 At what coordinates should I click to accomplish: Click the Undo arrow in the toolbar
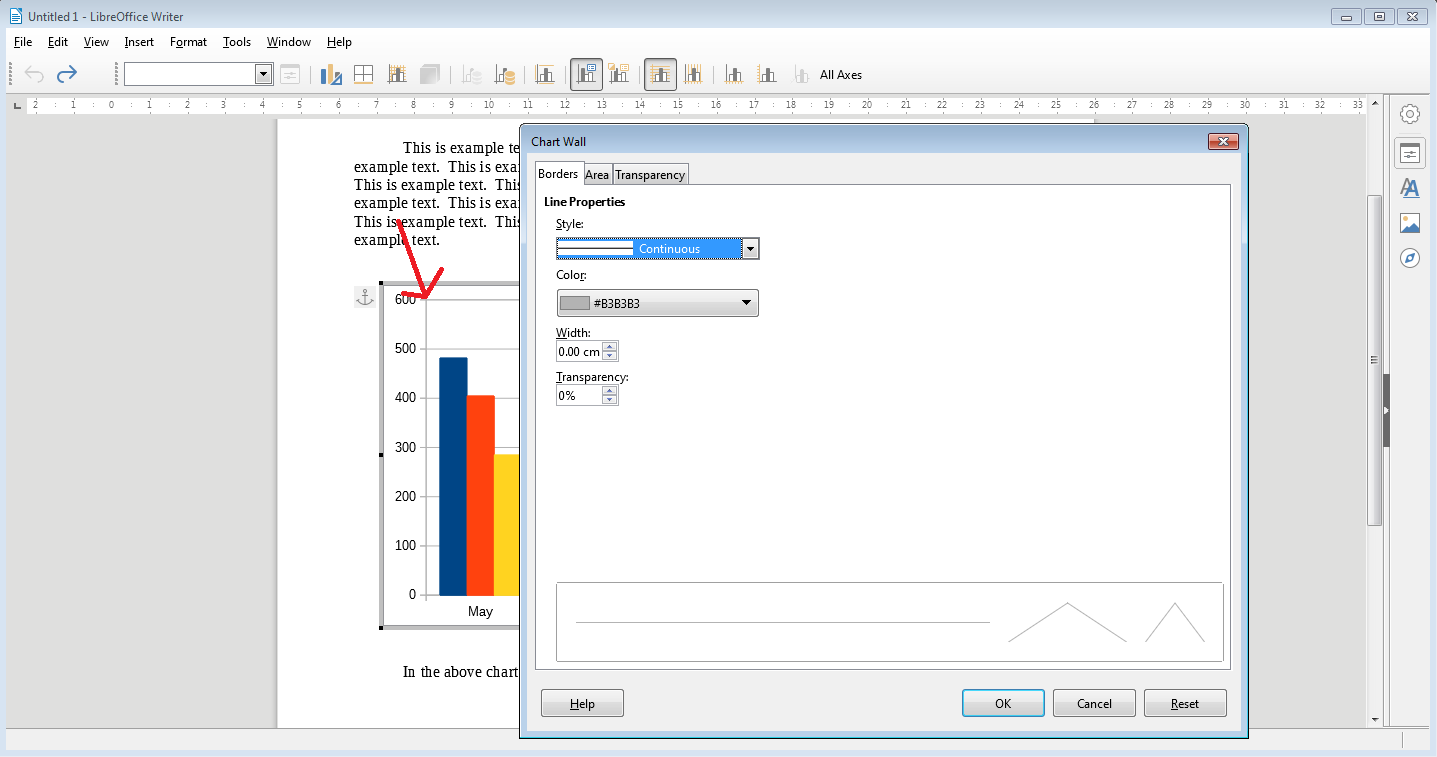[x=34, y=74]
